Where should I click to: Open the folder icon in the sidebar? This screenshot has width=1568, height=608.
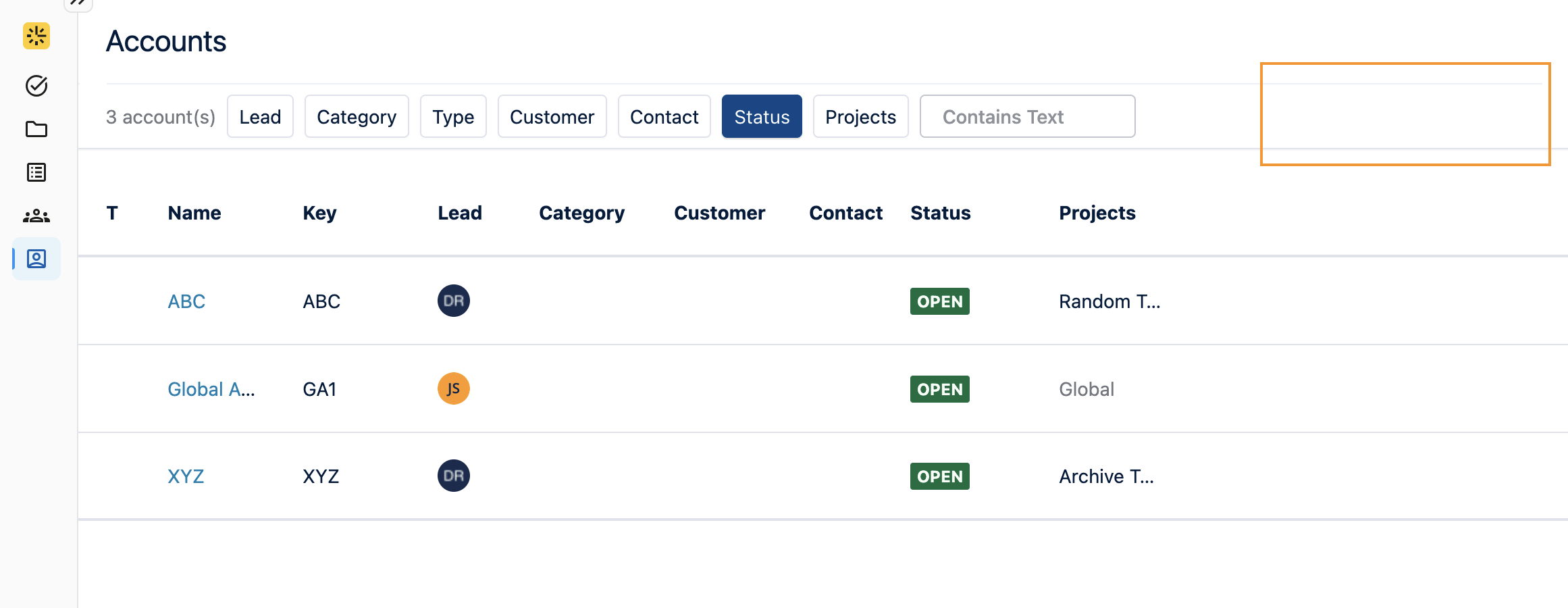click(36, 129)
